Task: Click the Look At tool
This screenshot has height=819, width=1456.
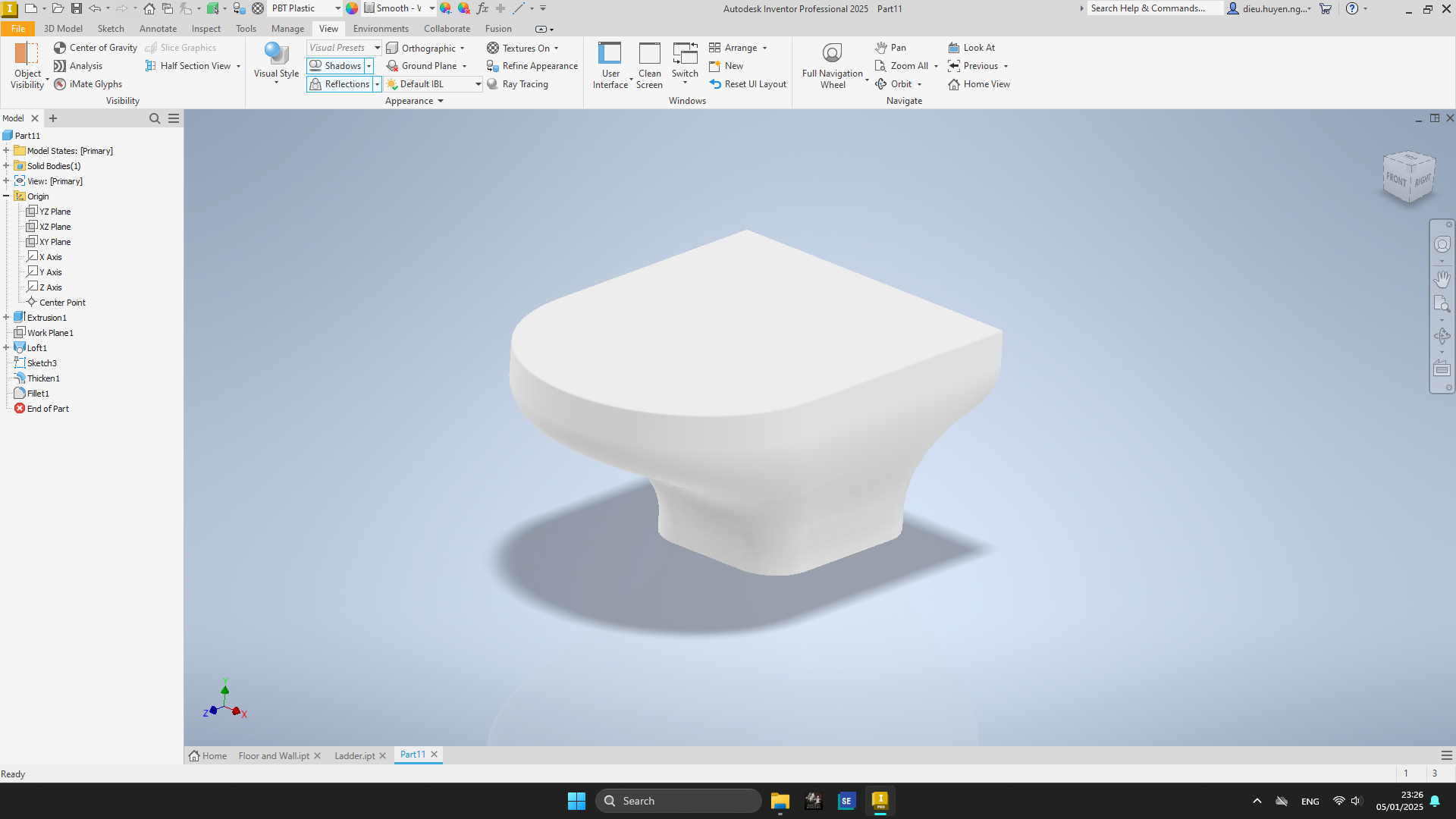Action: [971, 48]
